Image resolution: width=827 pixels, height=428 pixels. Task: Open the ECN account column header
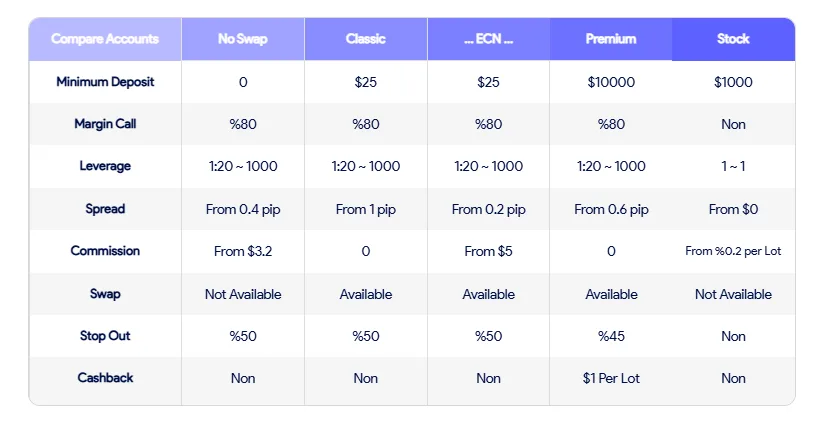[488, 40]
